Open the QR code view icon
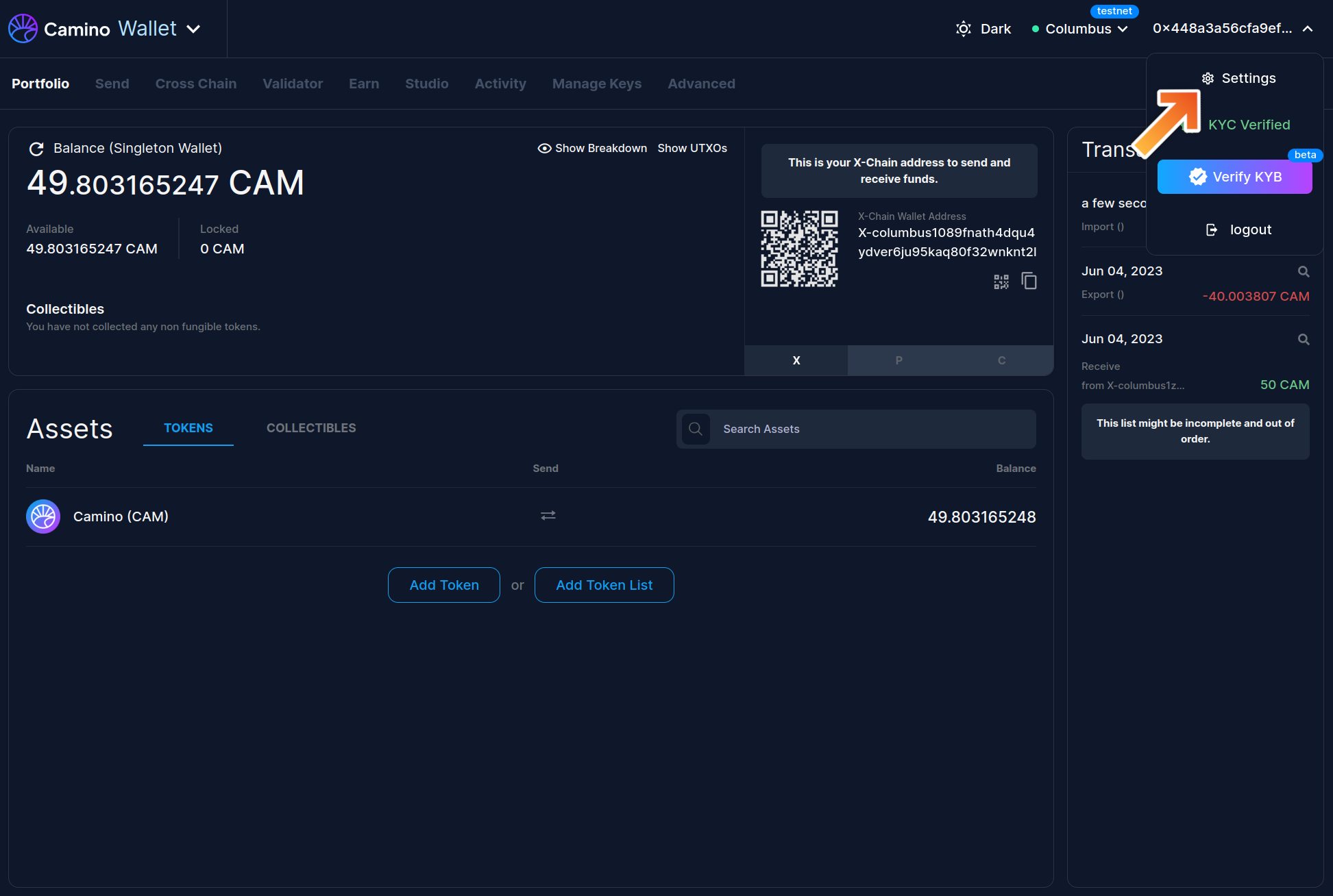This screenshot has height=896, width=1333. point(1001,282)
